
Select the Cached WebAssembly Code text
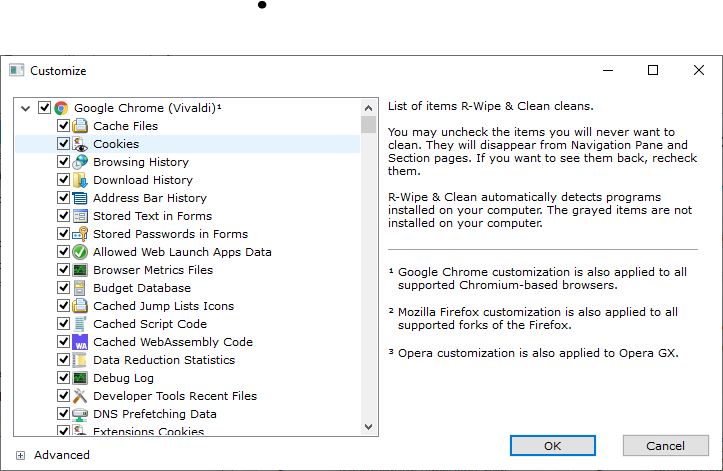[x=173, y=342]
